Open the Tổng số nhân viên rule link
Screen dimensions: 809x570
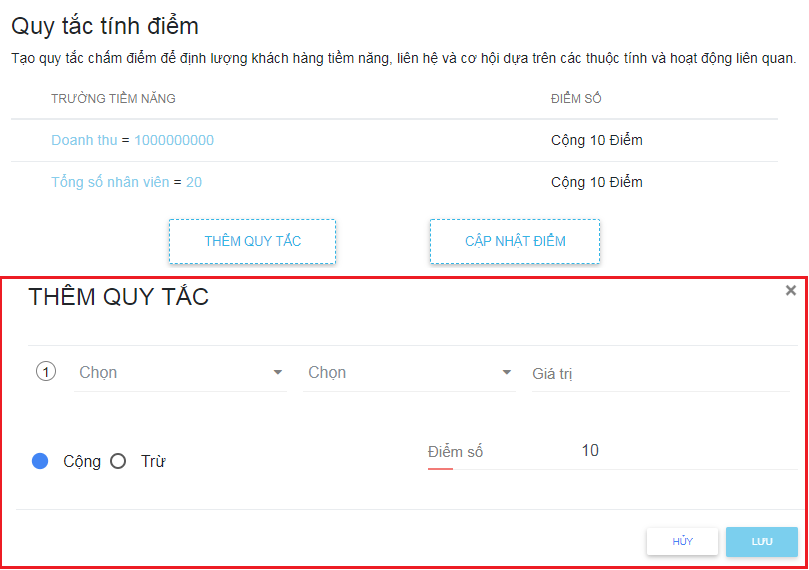click(110, 182)
